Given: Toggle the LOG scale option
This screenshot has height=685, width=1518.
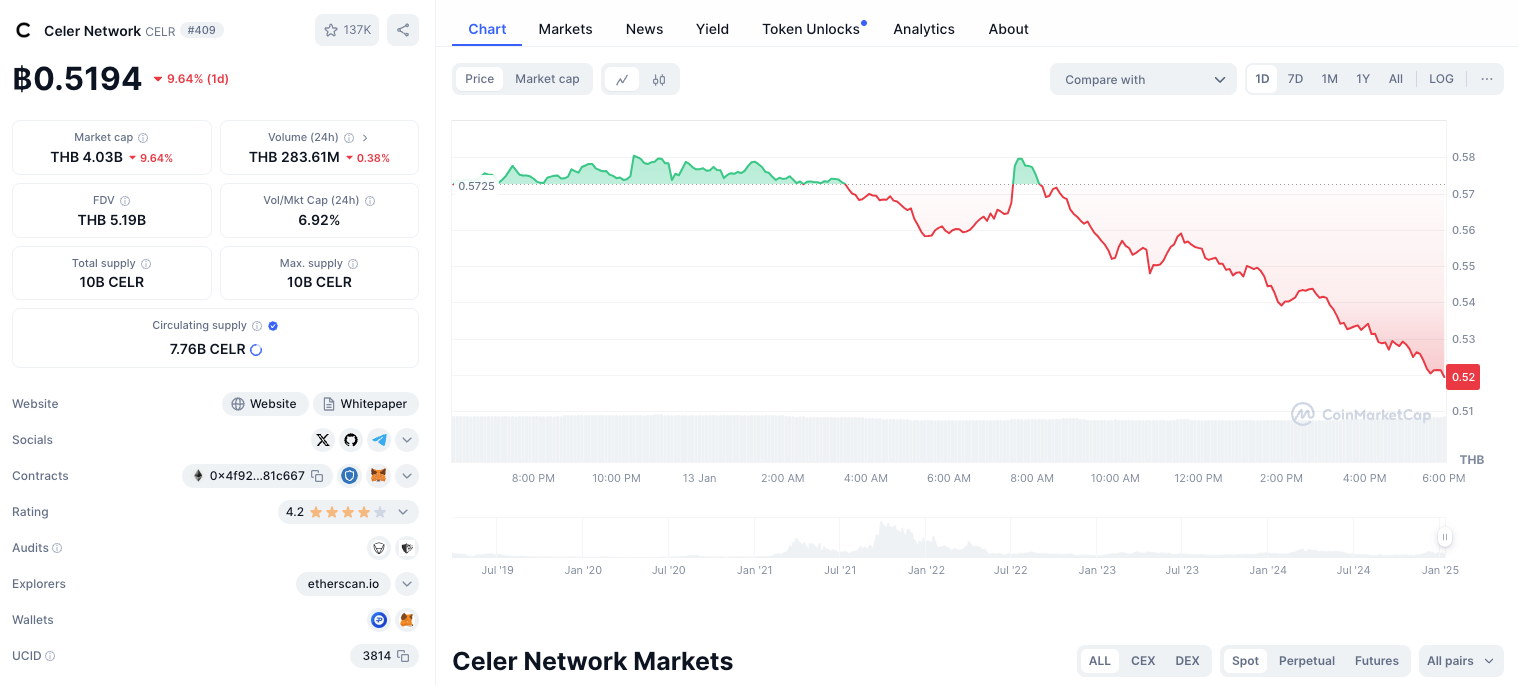Looking at the screenshot, I should point(1441,79).
